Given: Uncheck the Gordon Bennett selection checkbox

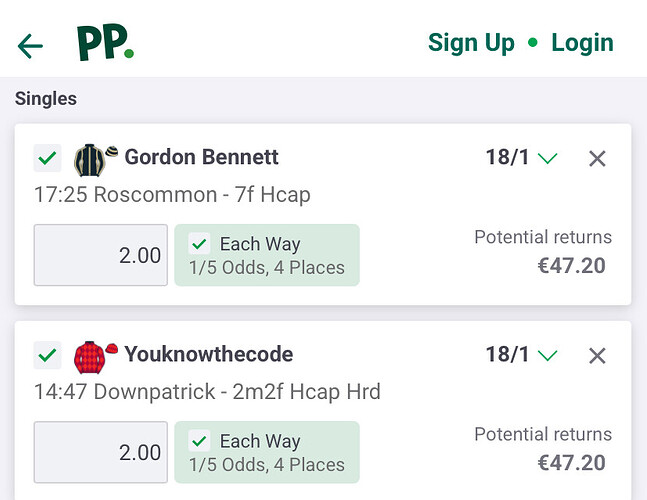Looking at the screenshot, I should tap(47, 158).
